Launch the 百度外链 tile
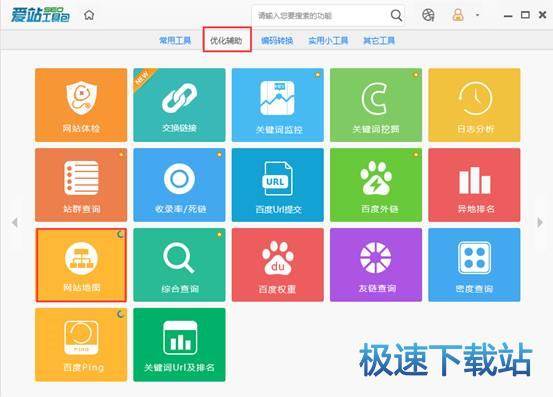 coord(376,185)
